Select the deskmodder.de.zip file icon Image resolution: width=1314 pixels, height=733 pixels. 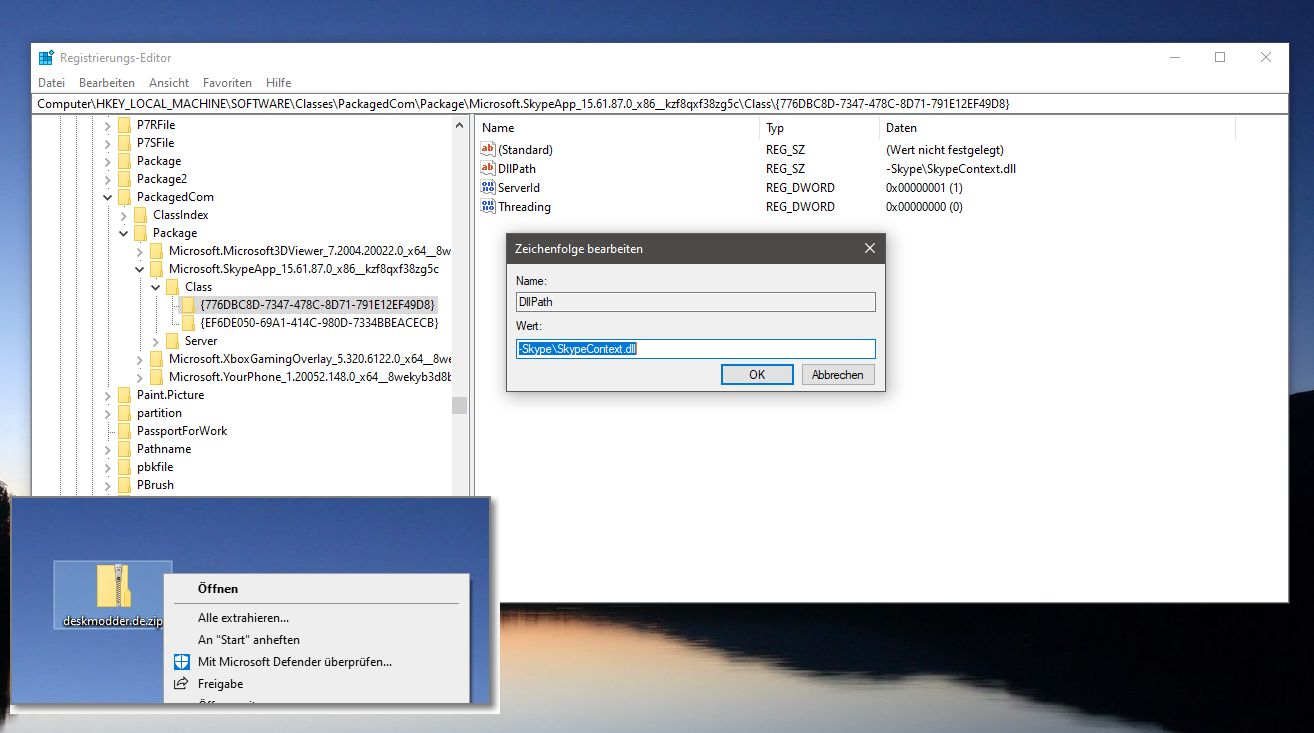click(112, 588)
